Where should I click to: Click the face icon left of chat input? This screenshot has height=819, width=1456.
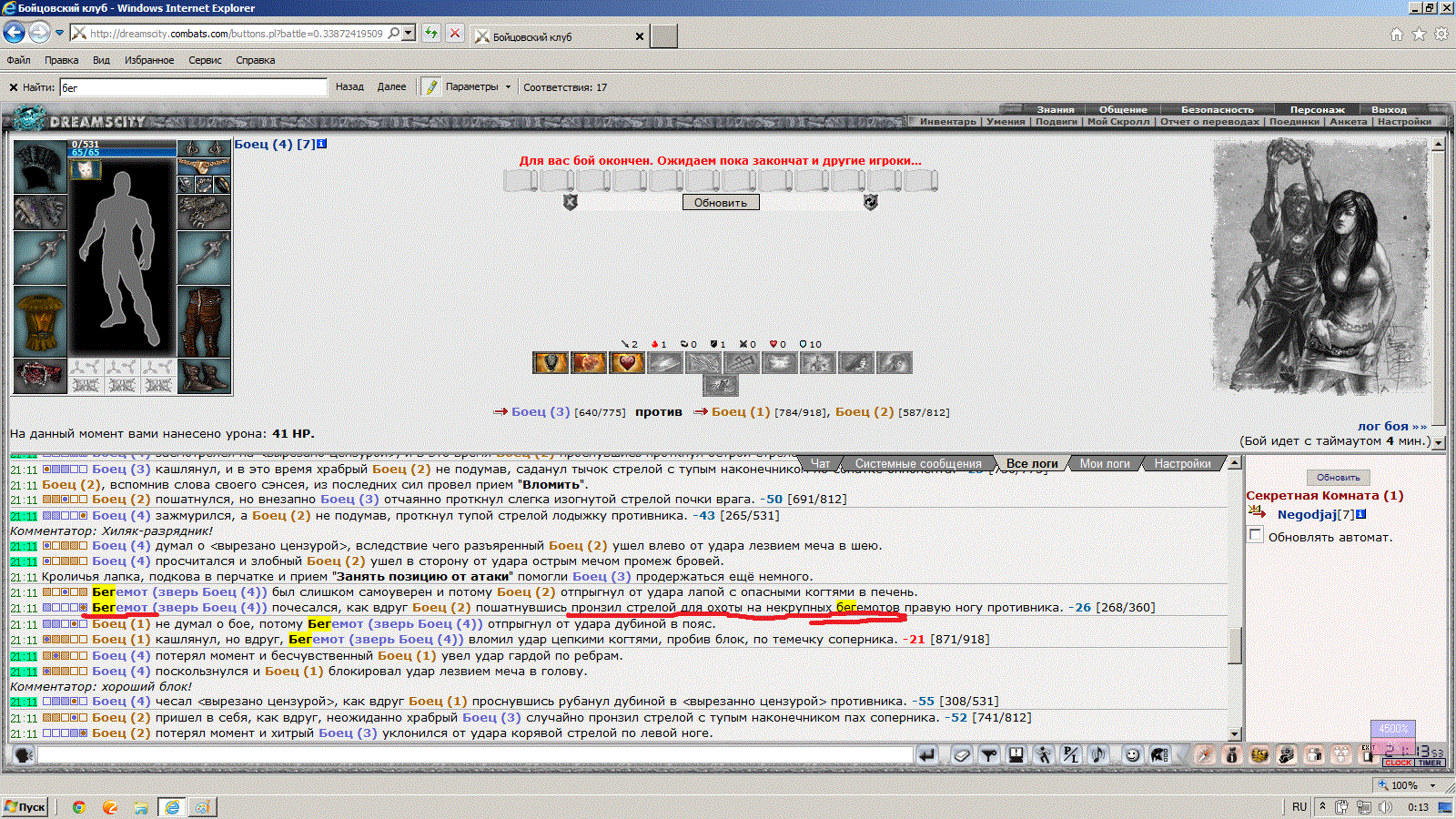24,754
